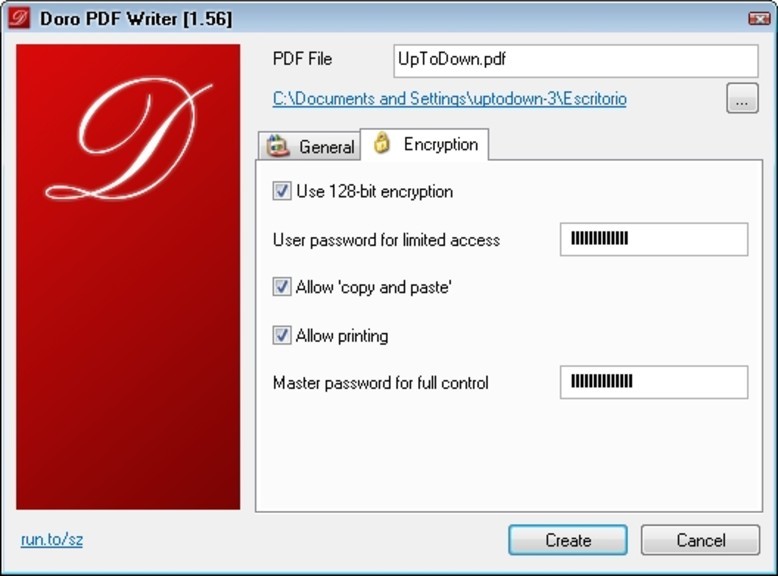The image size is (778, 576).
Task: Toggle Allow printing checkbox
Action: pos(281,335)
